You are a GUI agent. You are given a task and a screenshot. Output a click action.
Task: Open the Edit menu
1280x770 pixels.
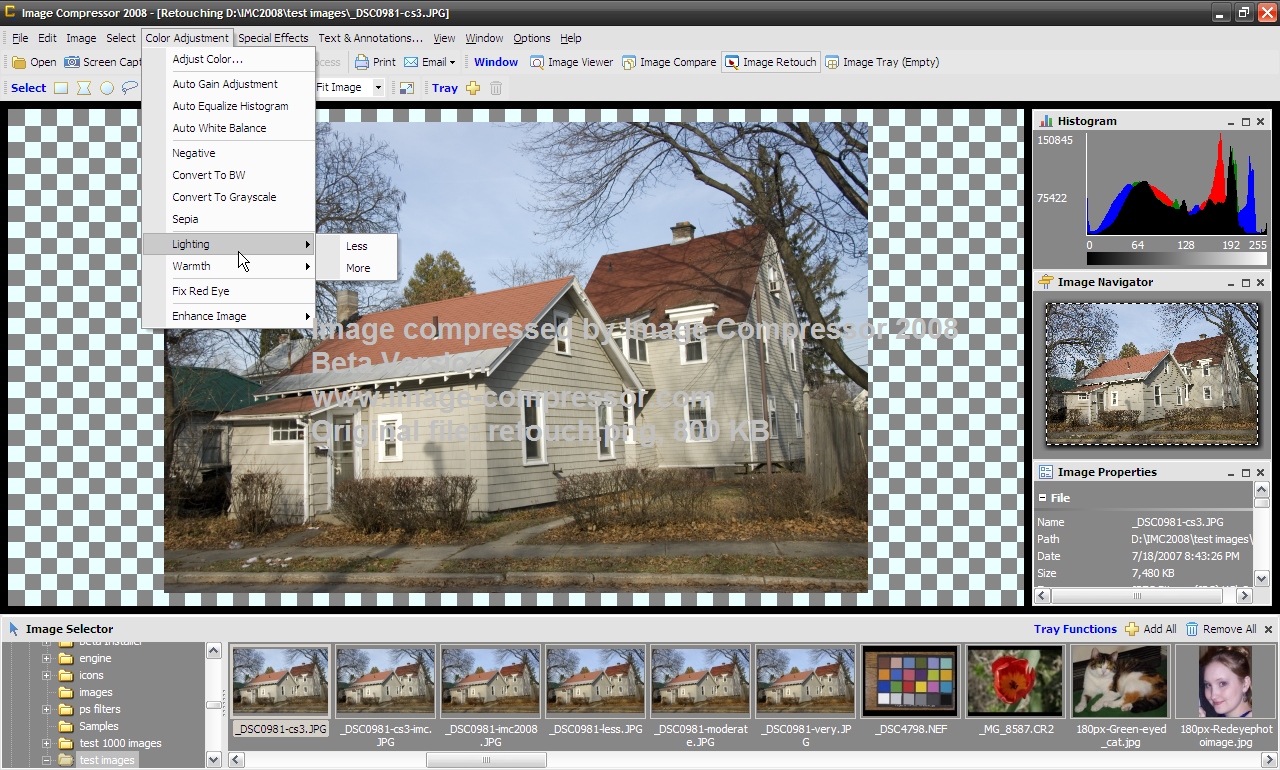[47, 38]
